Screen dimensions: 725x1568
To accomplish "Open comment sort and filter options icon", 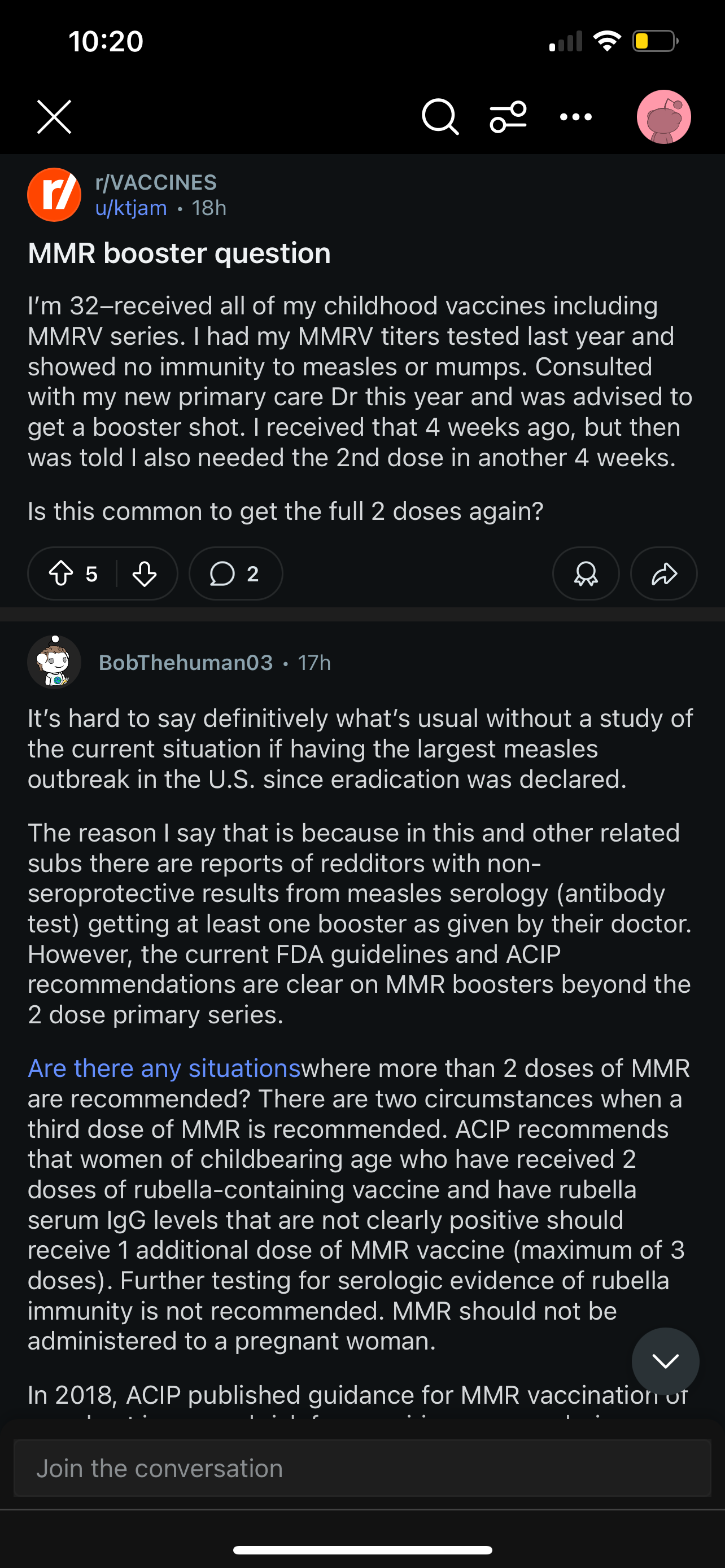I will tap(508, 116).
